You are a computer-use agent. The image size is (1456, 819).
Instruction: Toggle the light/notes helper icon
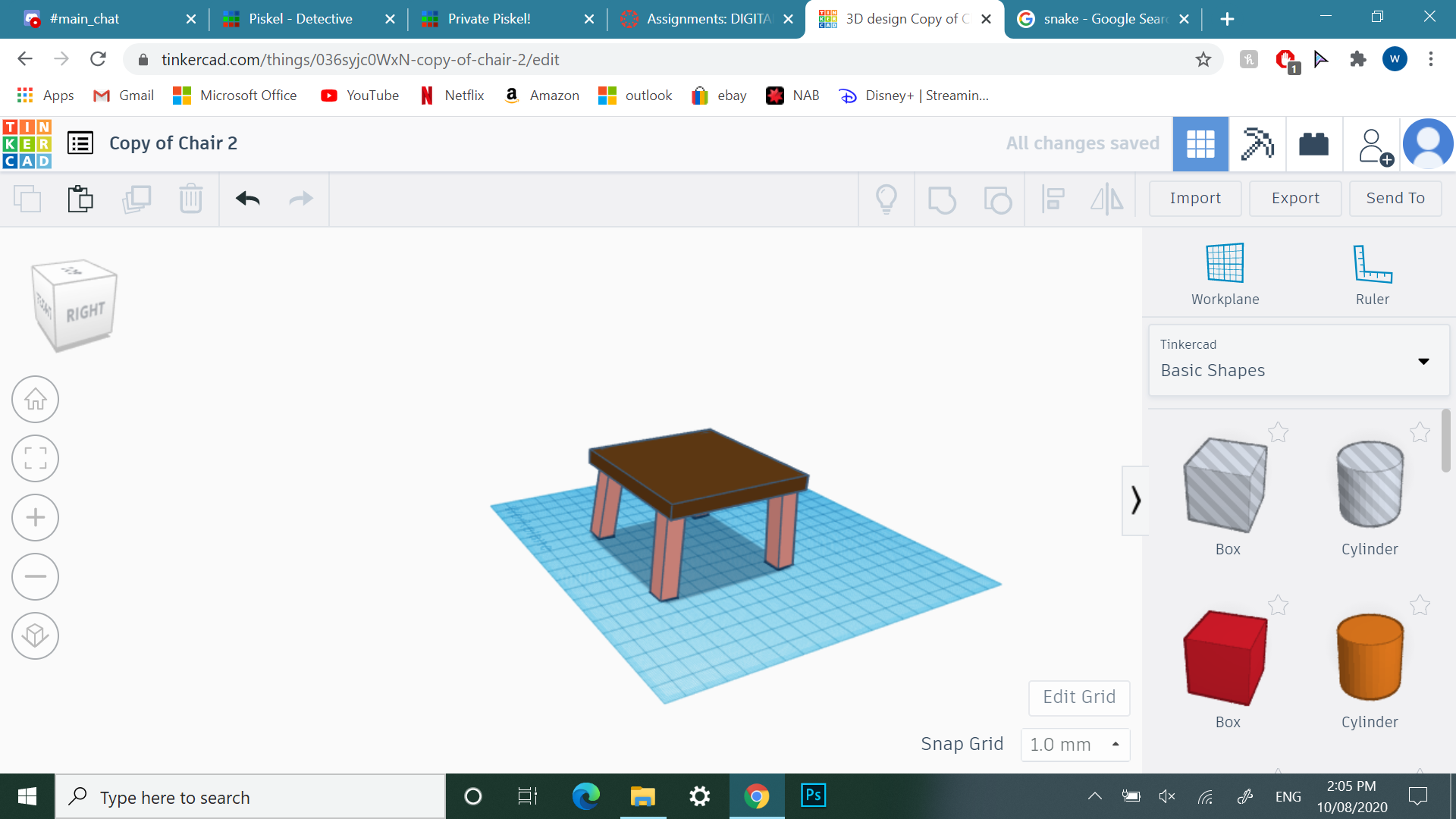pyautogui.click(x=886, y=198)
